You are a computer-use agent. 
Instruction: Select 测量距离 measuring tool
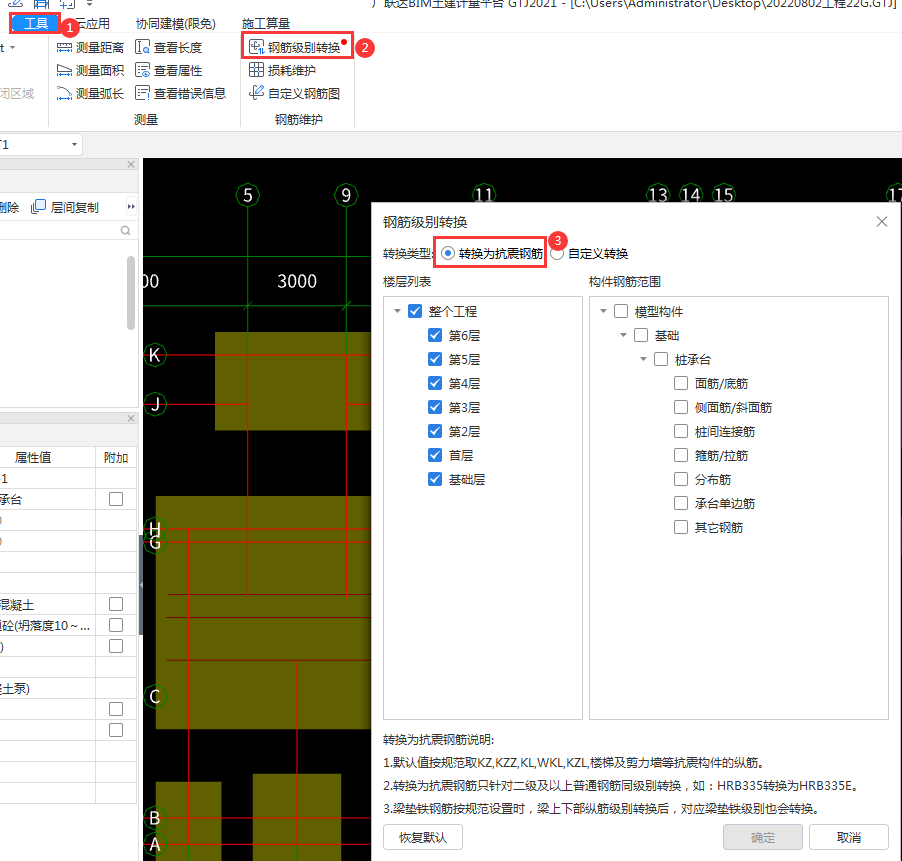point(90,48)
